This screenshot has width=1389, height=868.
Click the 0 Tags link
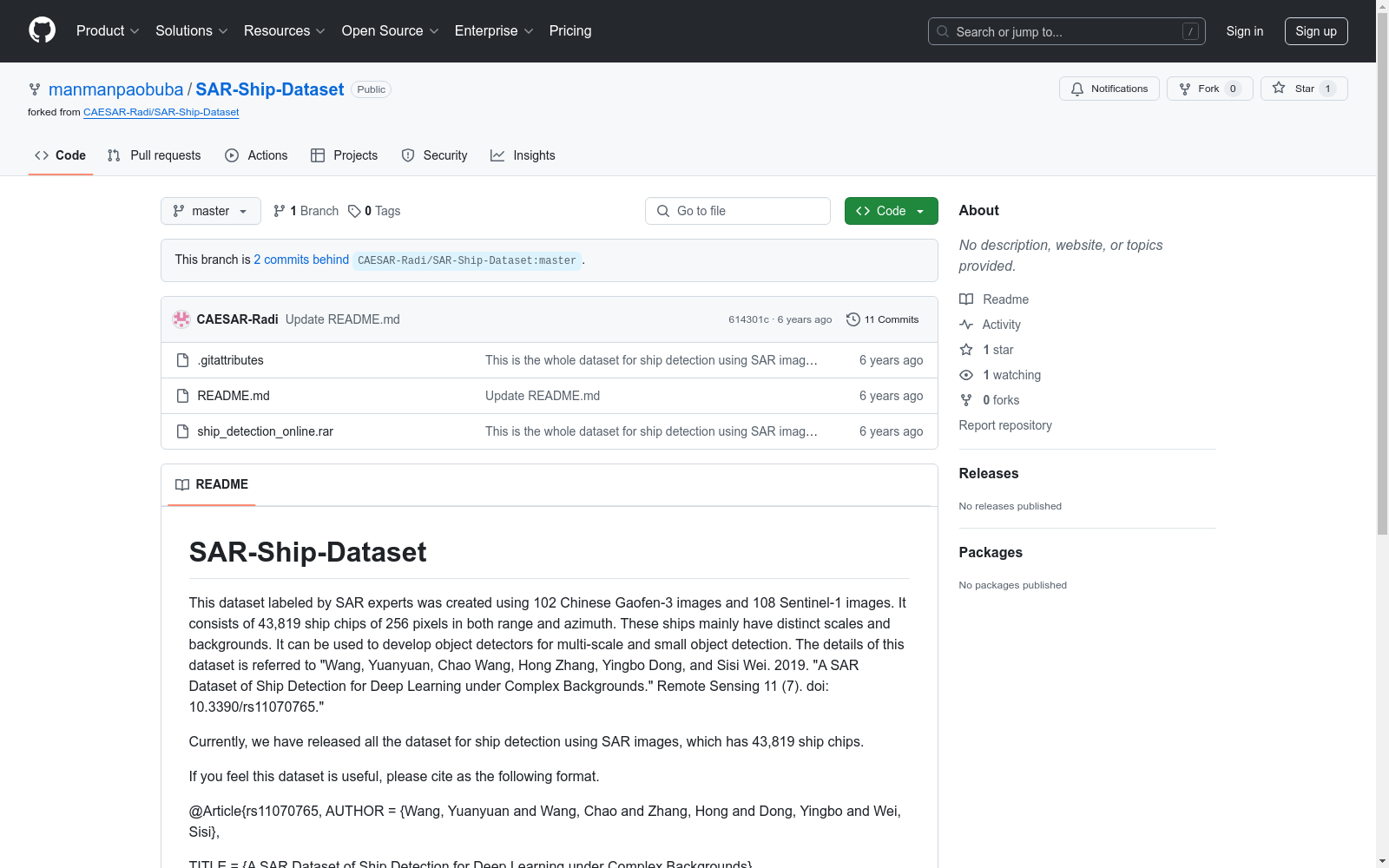click(x=374, y=211)
